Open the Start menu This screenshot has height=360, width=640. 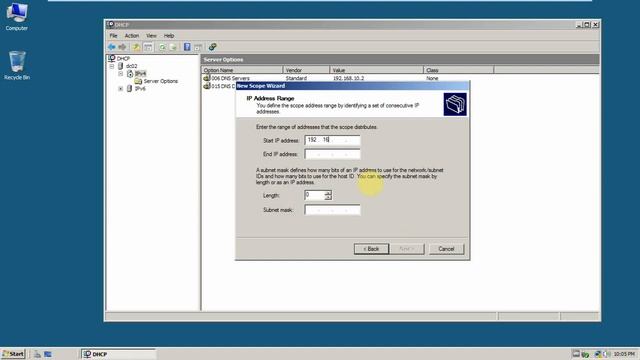(13, 354)
